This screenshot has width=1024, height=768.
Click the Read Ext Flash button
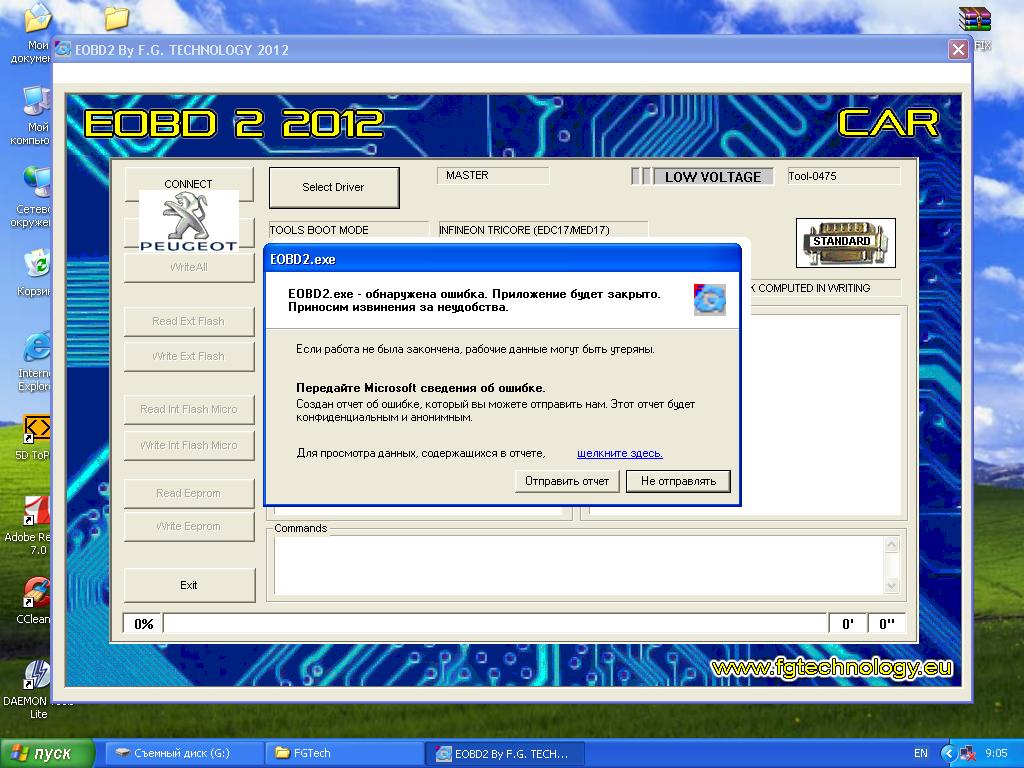(x=189, y=321)
